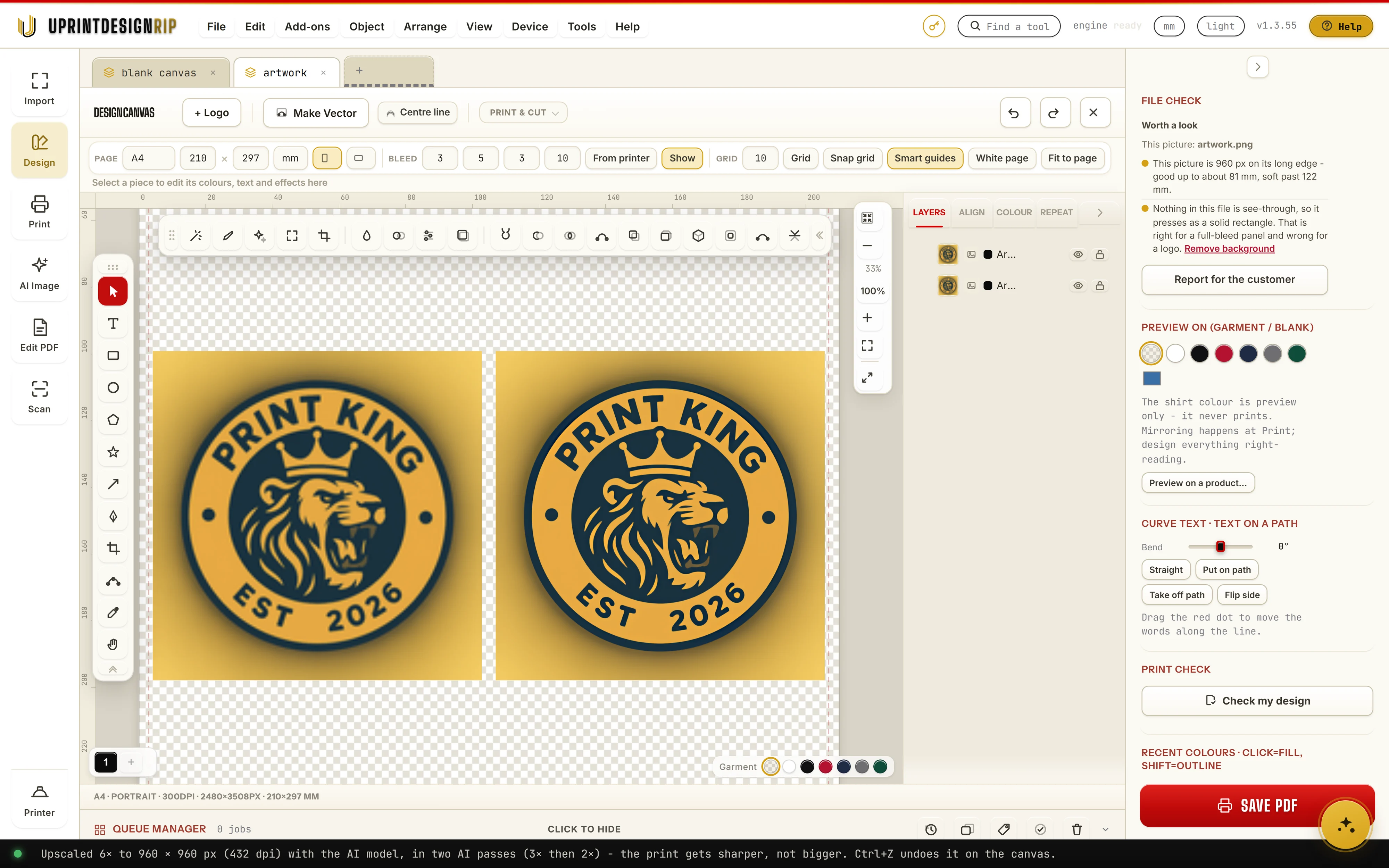
Task: Click Report for the customer button
Action: coord(1234,279)
